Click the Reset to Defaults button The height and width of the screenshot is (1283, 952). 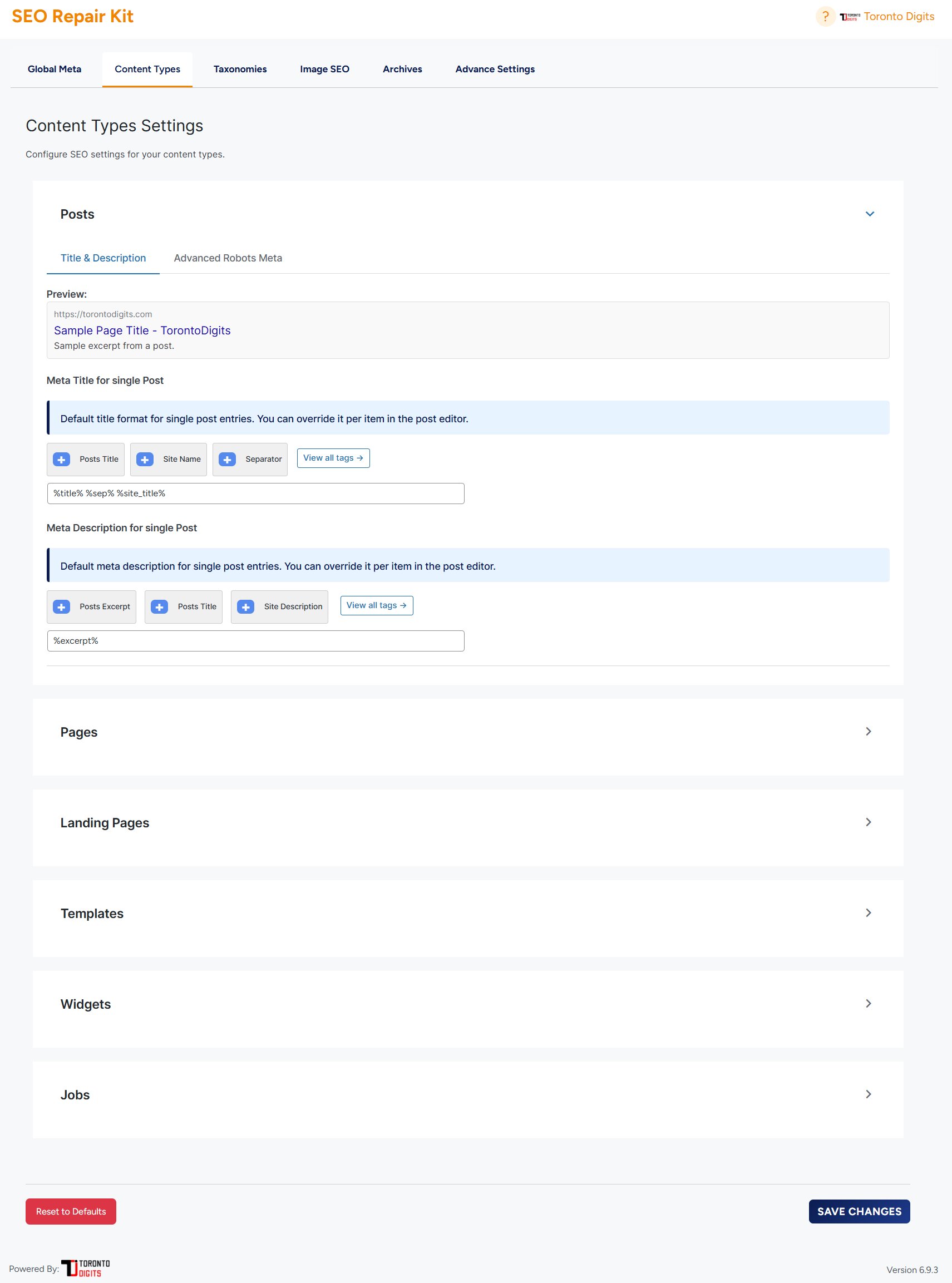tap(71, 1211)
